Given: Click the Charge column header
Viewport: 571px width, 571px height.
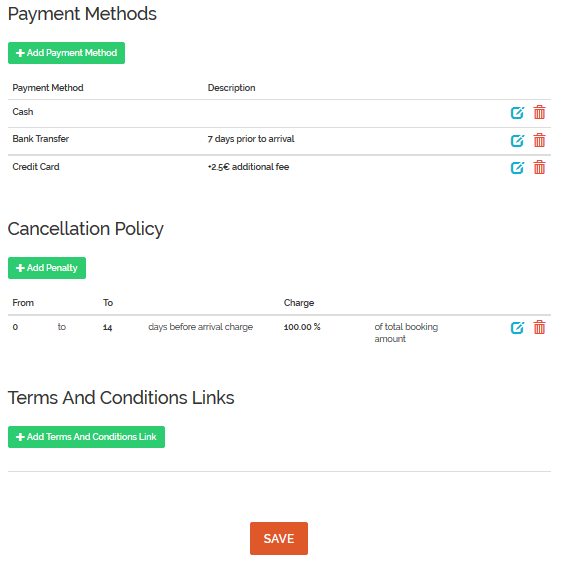Looking at the screenshot, I should coord(299,303).
